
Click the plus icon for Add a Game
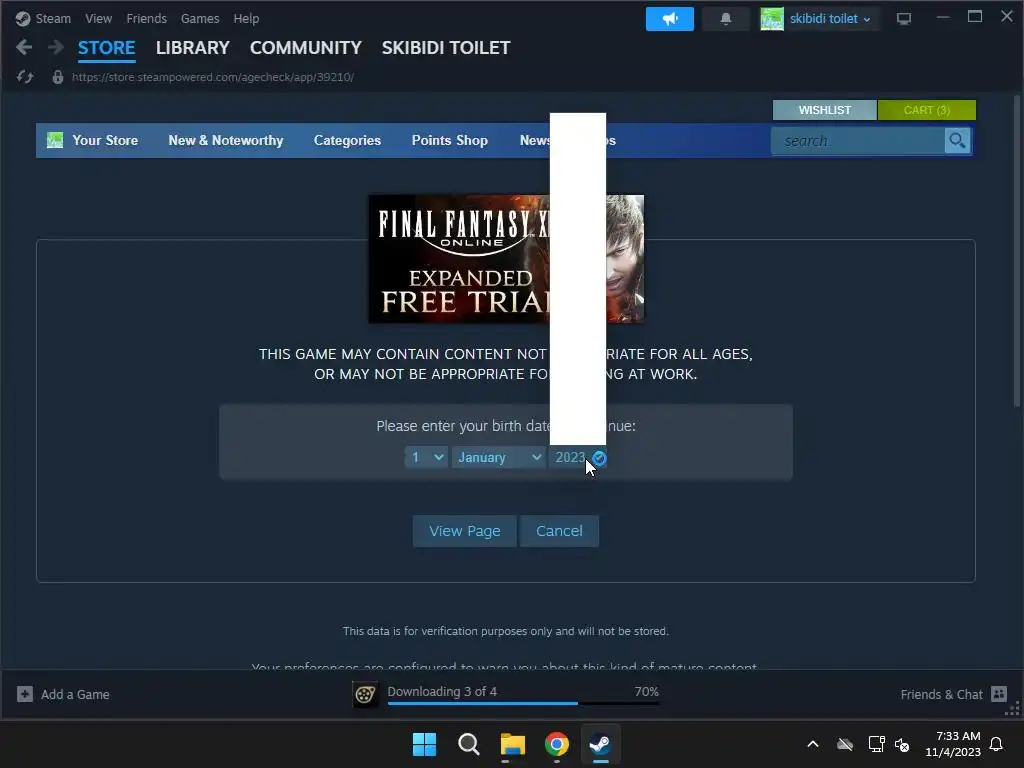(25, 694)
